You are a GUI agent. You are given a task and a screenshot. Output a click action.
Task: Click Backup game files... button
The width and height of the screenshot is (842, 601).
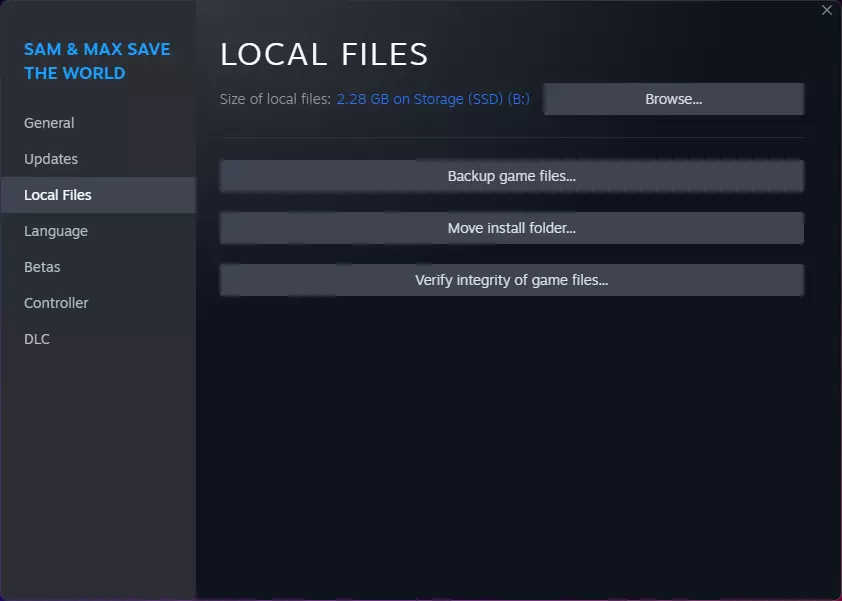click(512, 176)
